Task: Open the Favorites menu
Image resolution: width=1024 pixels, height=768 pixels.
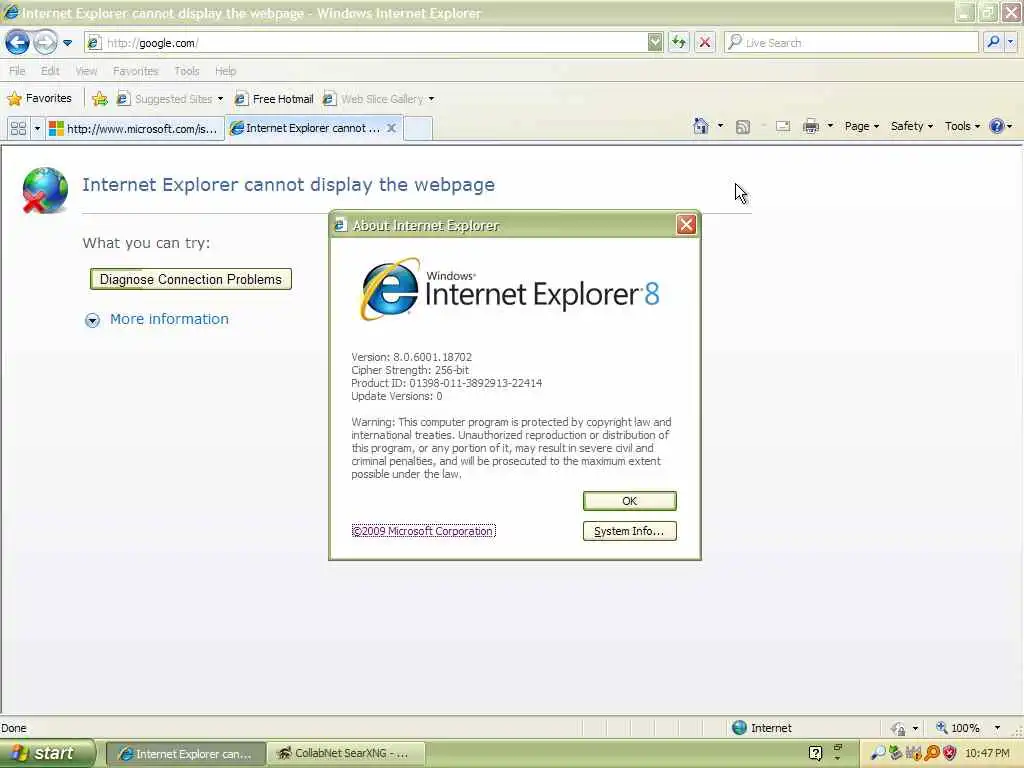Action: 135,71
